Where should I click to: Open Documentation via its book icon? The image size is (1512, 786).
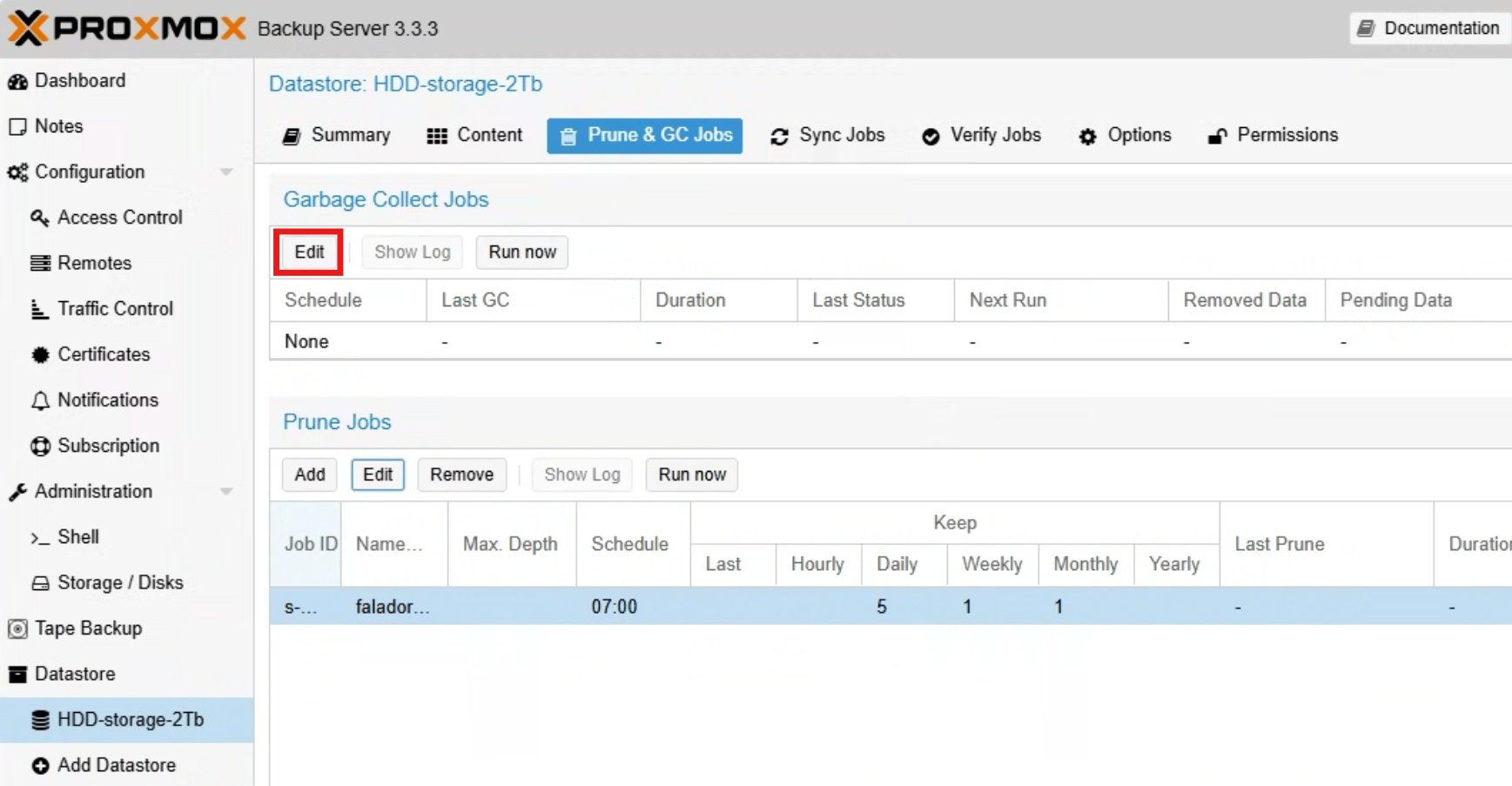1367,28
